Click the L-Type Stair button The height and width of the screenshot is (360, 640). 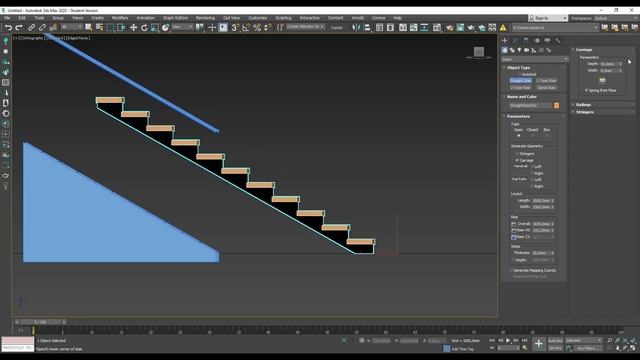546,81
